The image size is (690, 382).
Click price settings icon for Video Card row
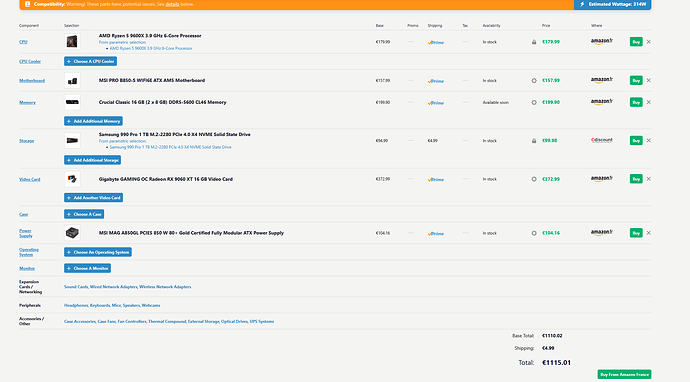tap(534, 179)
